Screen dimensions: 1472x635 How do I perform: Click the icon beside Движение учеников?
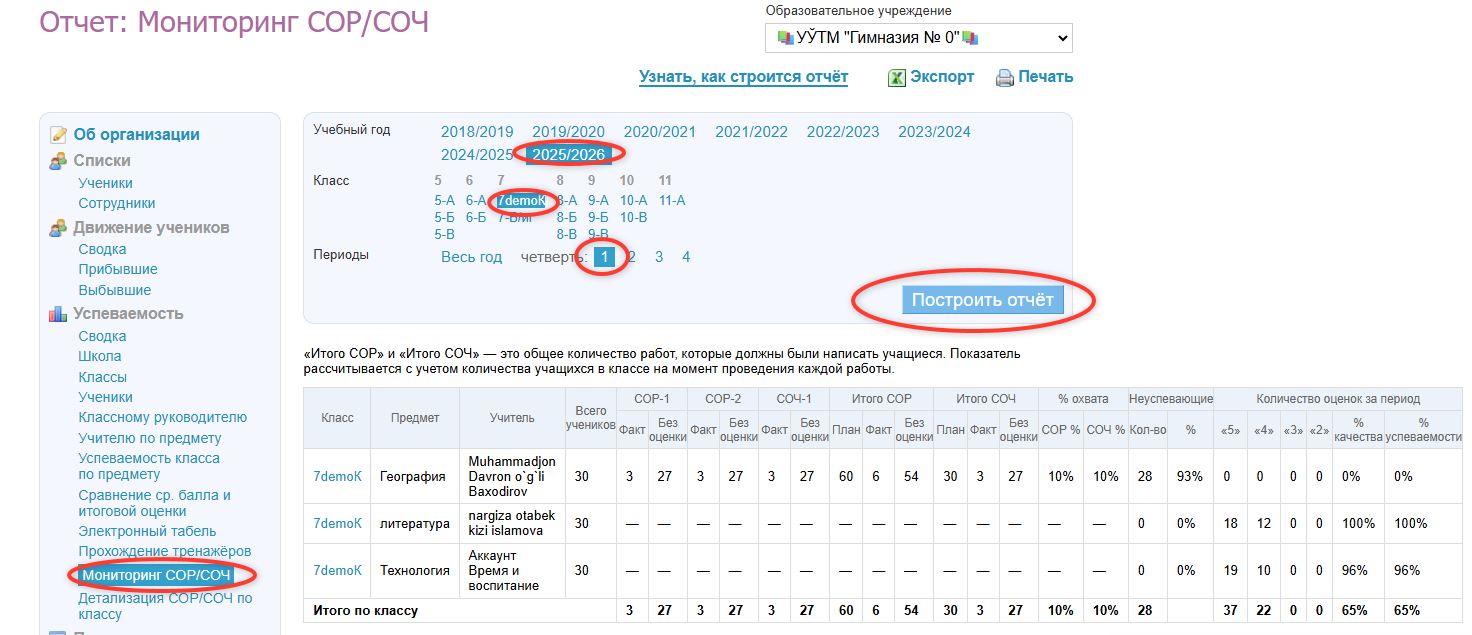click(58, 228)
